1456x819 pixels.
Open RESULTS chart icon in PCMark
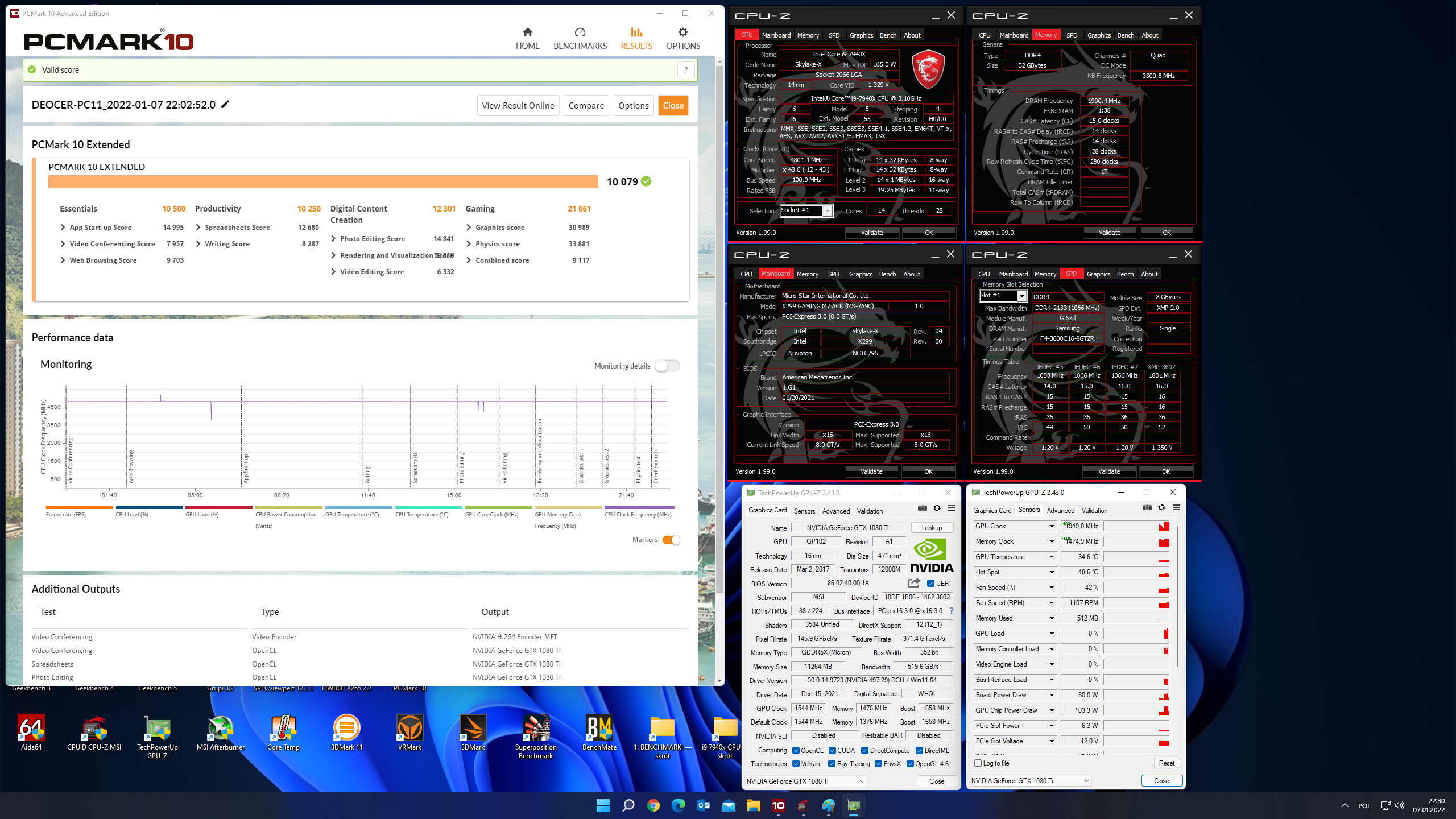click(636, 32)
